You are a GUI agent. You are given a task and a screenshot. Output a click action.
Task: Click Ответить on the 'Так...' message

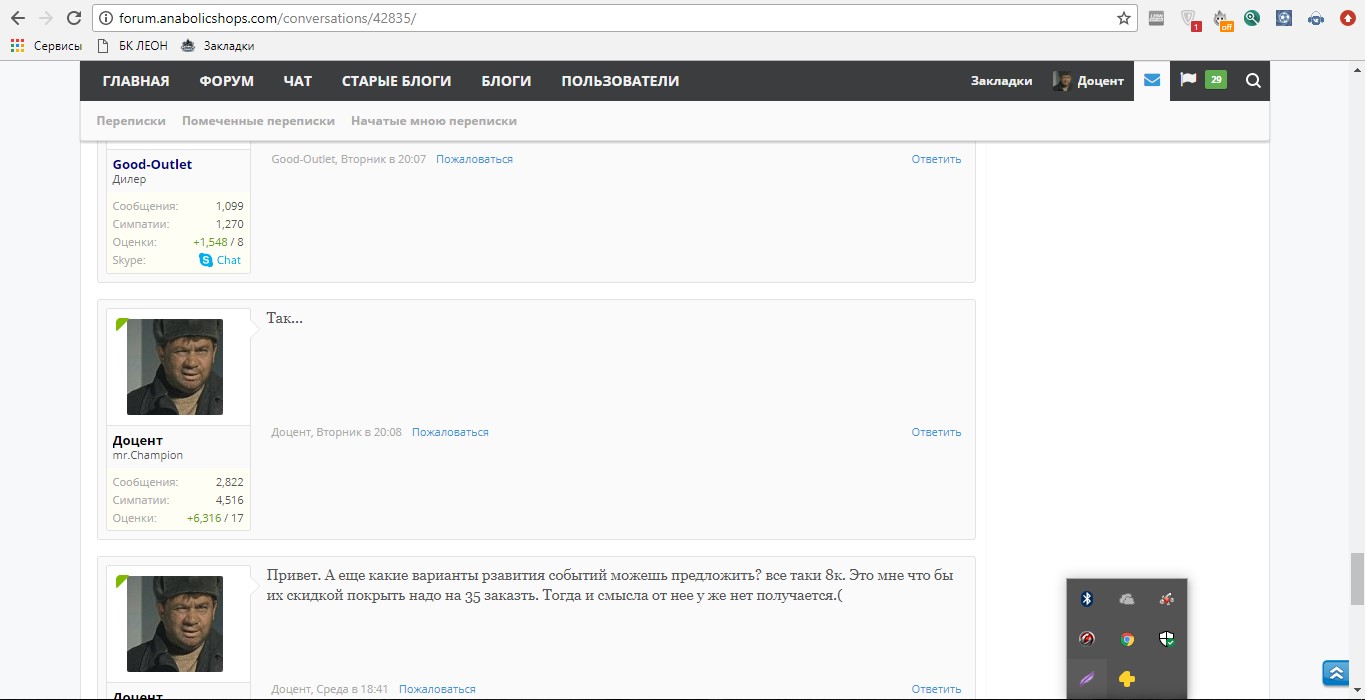pos(936,433)
